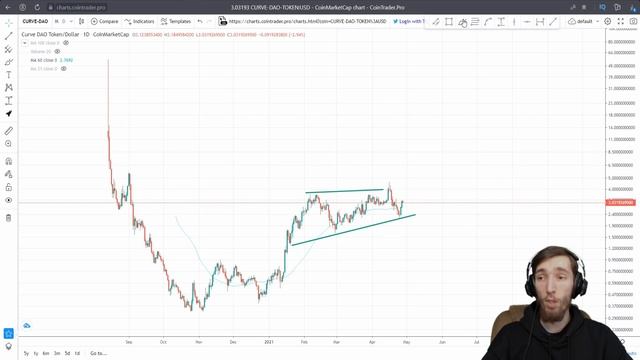Image resolution: width=640 pixels, height=360 pixels.
Task: Click the document copy icon beside URL
Action: [222, 21]
